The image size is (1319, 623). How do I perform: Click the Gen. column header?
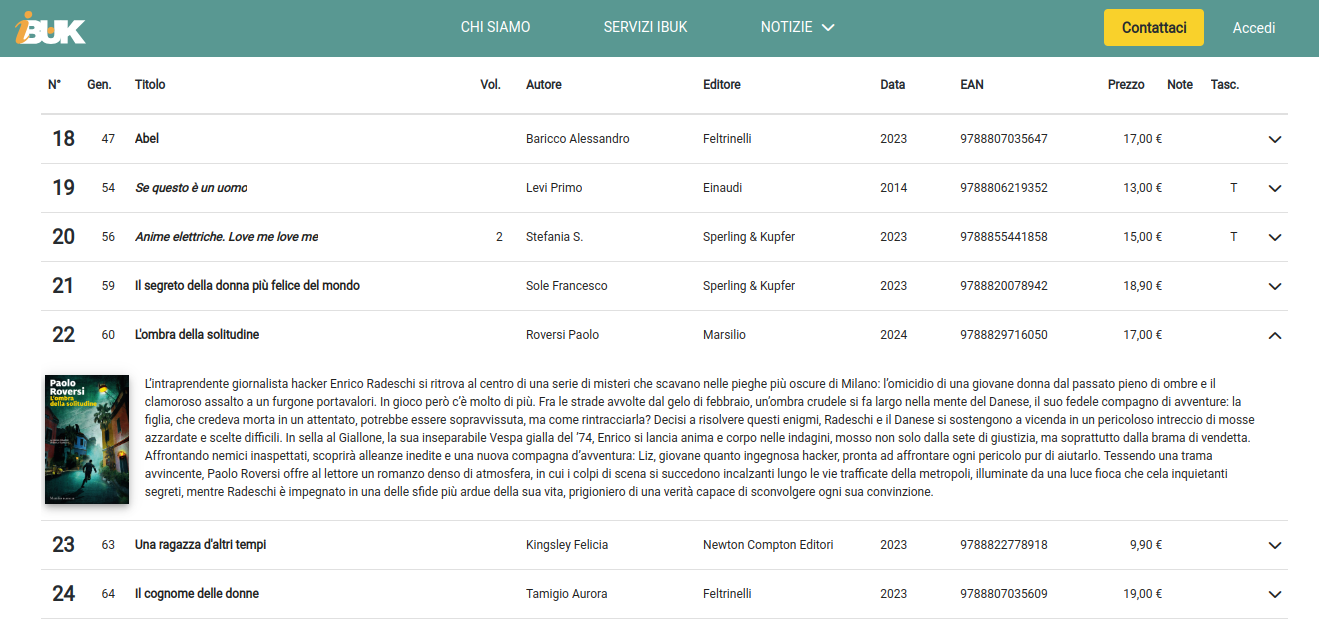[99, 85]
